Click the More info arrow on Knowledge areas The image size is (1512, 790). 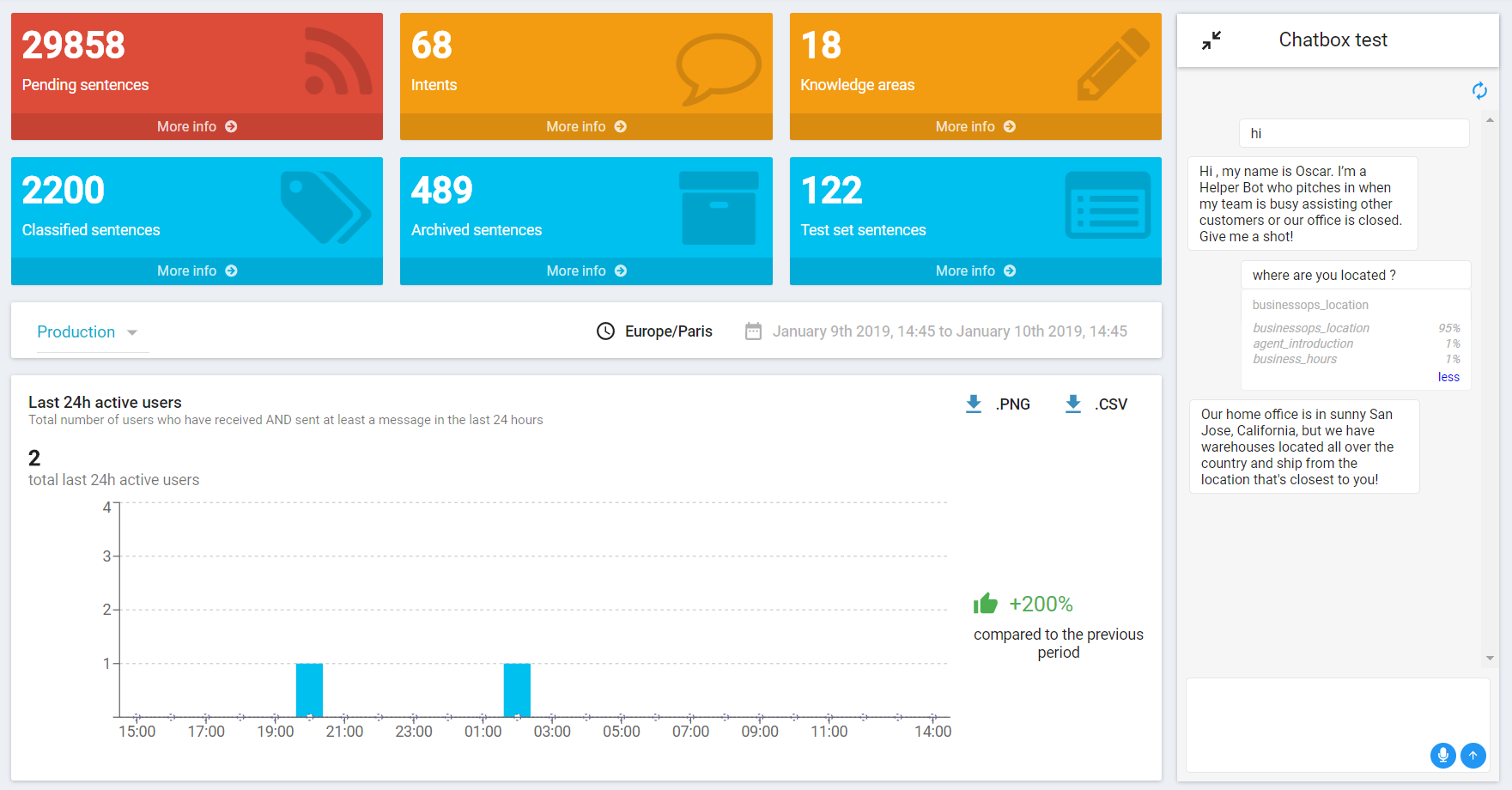coord(1010,126)
